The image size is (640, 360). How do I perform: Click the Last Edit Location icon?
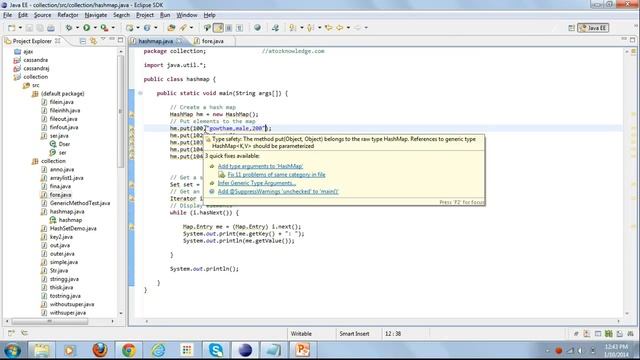click(x=328, y=28)
